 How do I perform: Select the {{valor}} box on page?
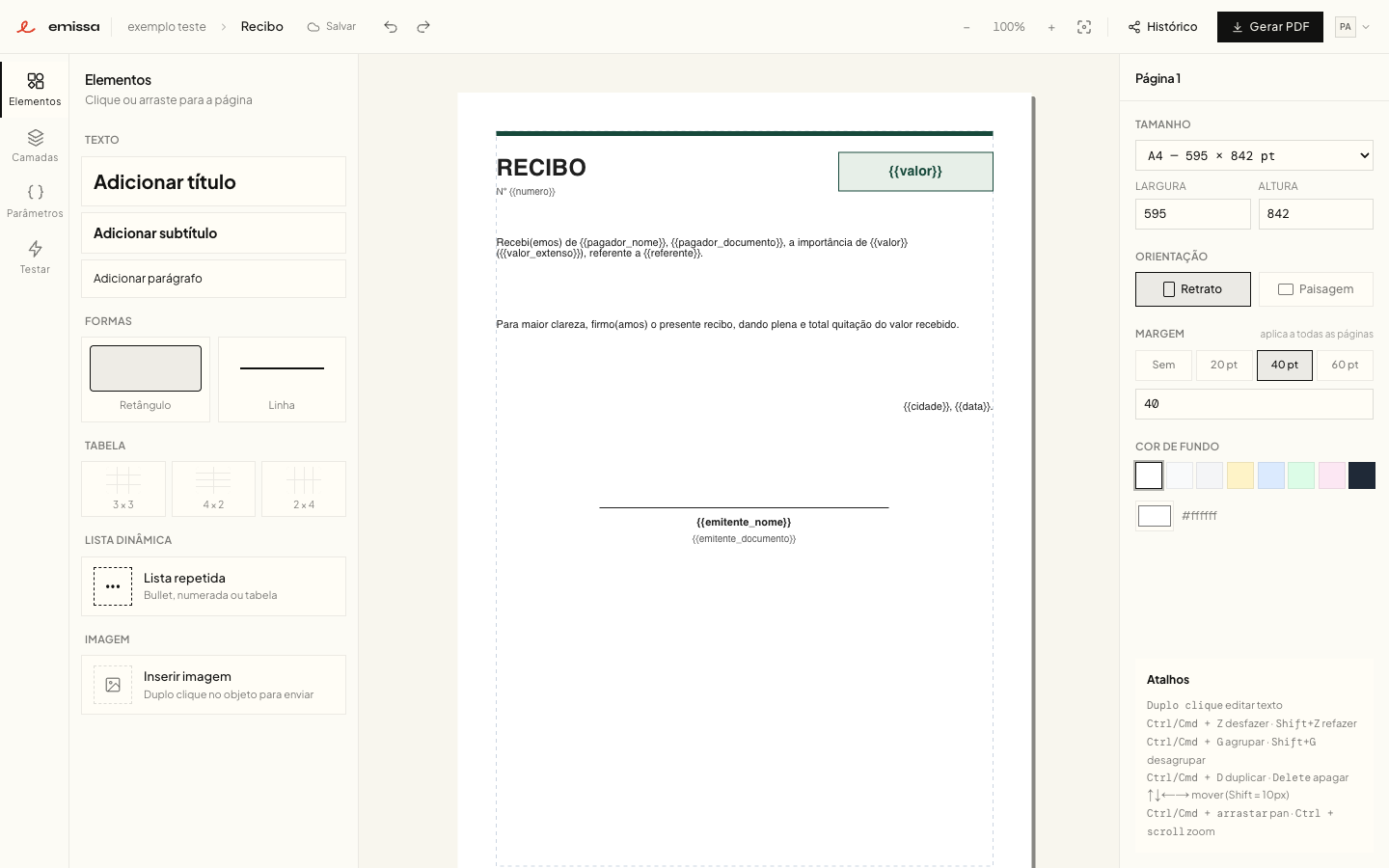click(915, 172)
